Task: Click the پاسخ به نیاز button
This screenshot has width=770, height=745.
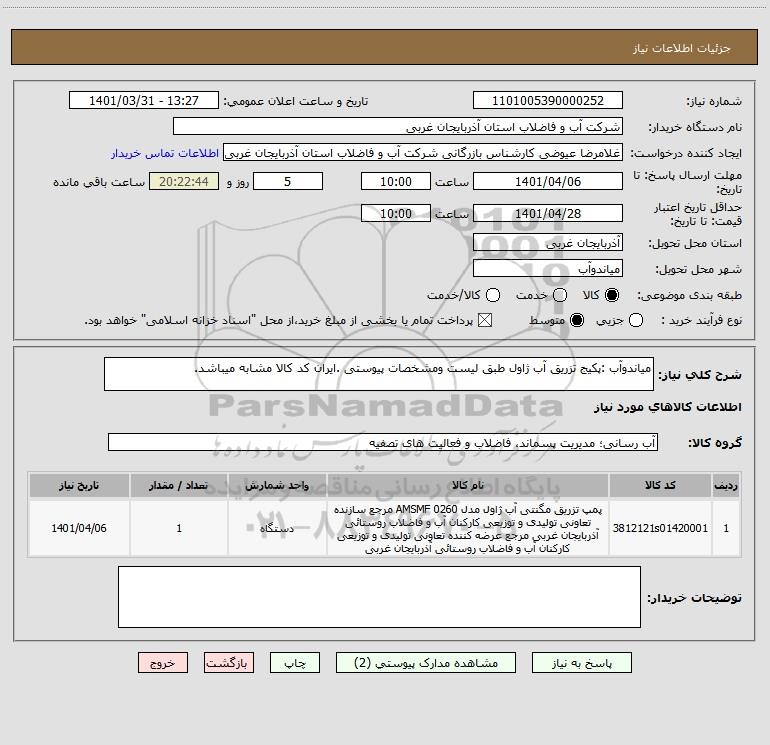Action: 581,663
